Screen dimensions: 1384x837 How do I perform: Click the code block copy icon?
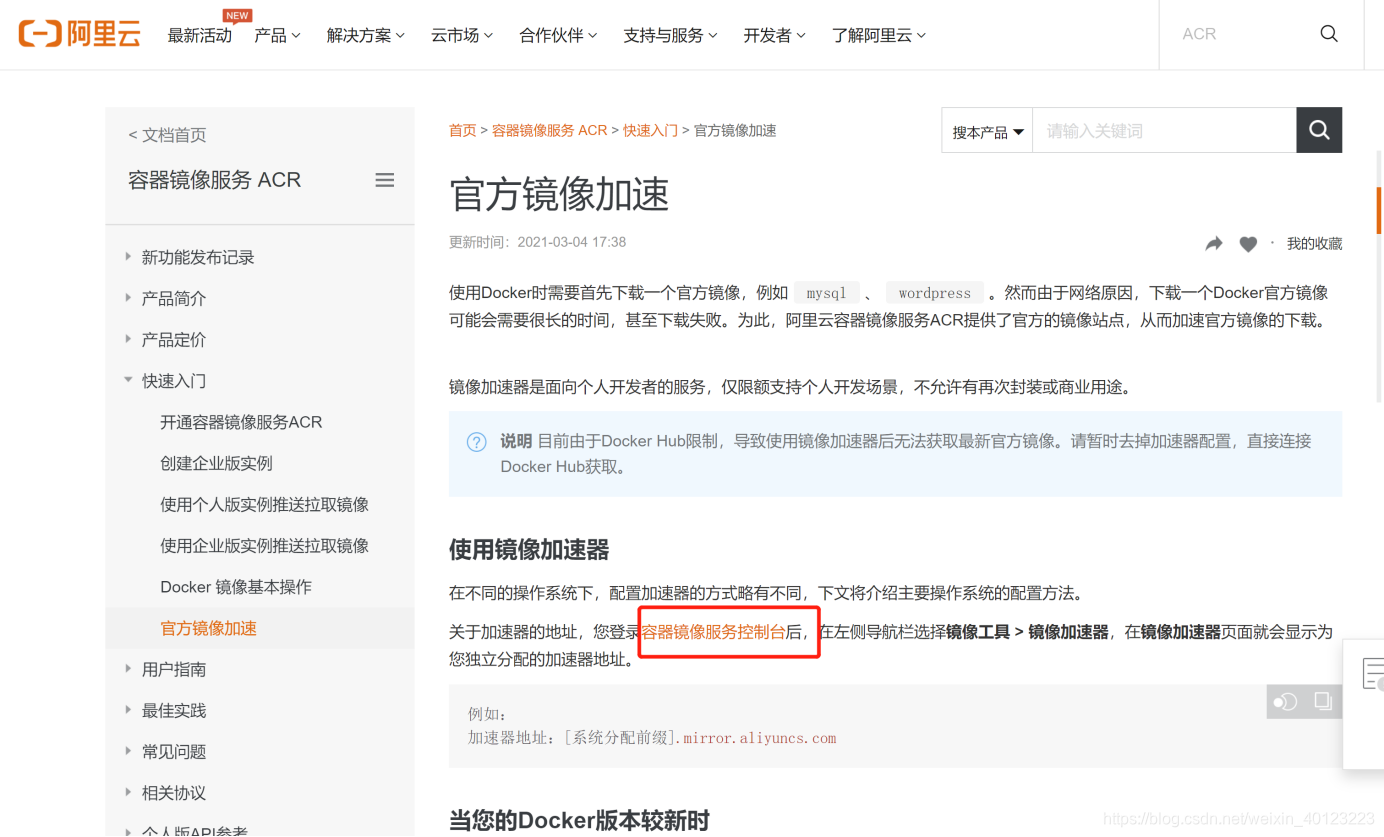pos(1323,701)
